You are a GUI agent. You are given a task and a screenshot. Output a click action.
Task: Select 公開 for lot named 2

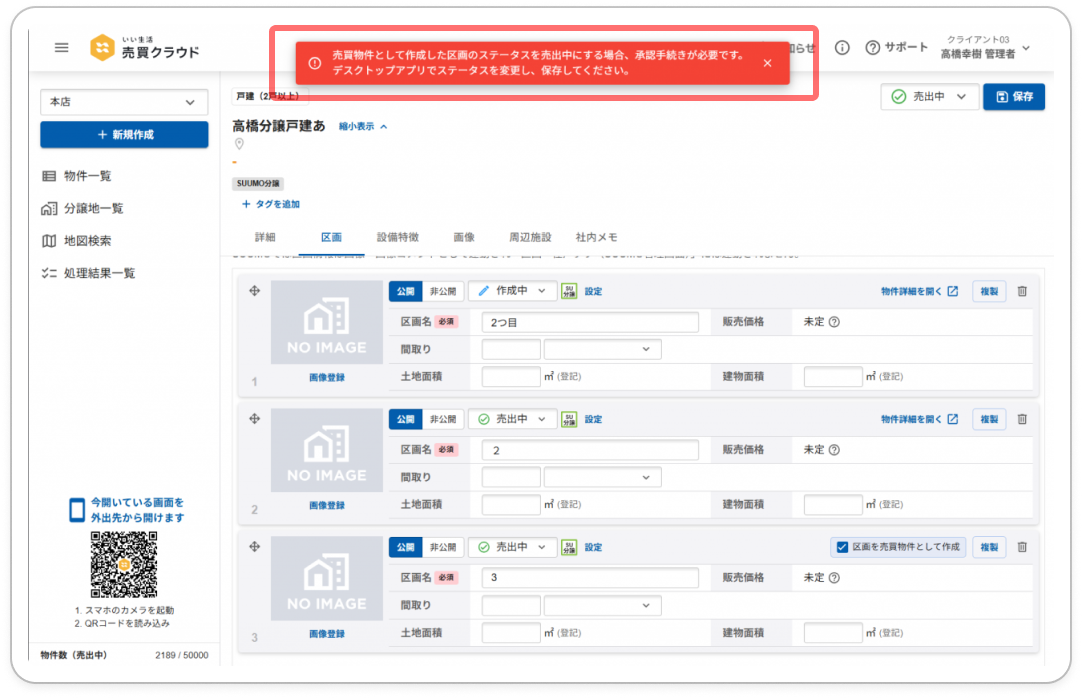point(406,419)
